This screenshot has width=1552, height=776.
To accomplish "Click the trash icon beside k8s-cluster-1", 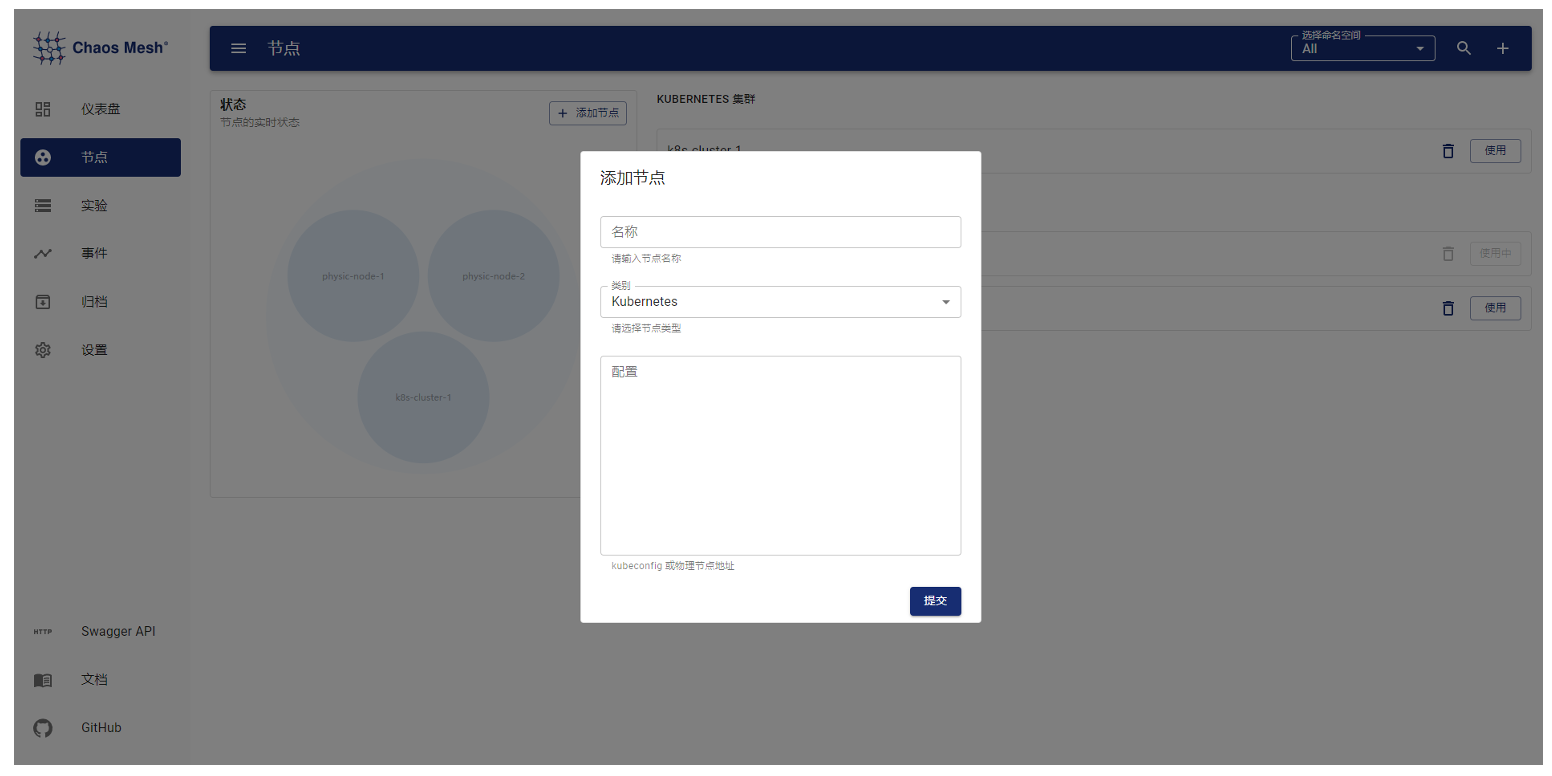I will [x=1447, y=151].
